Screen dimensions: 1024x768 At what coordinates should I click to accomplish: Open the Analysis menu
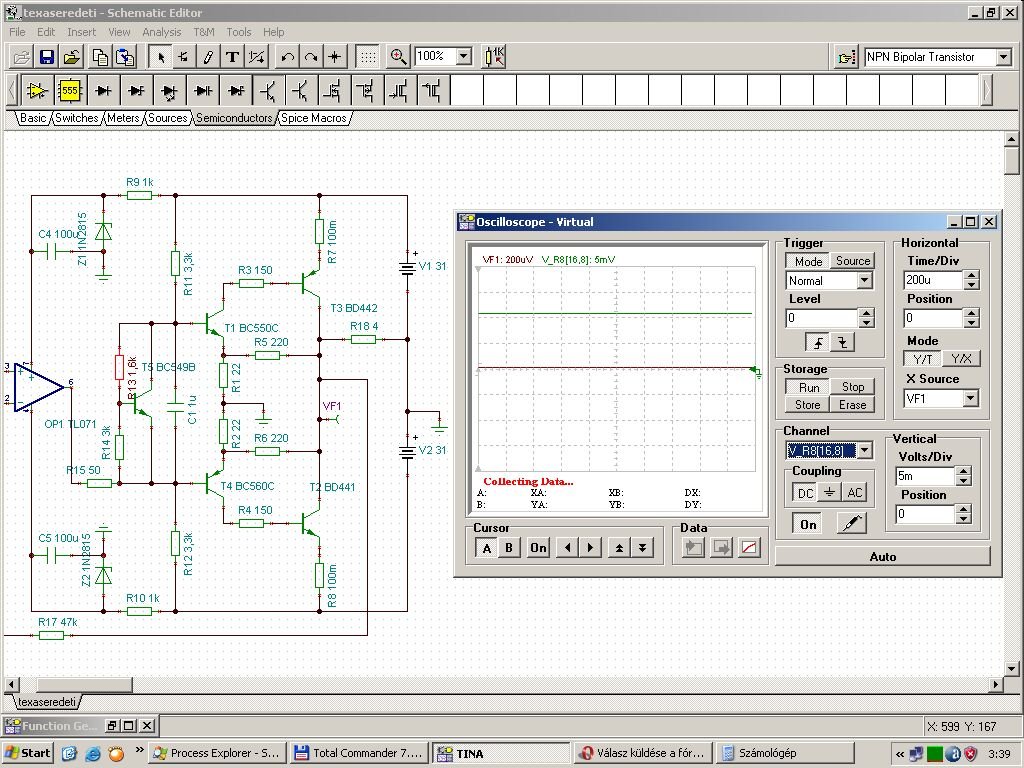(162, 32)
